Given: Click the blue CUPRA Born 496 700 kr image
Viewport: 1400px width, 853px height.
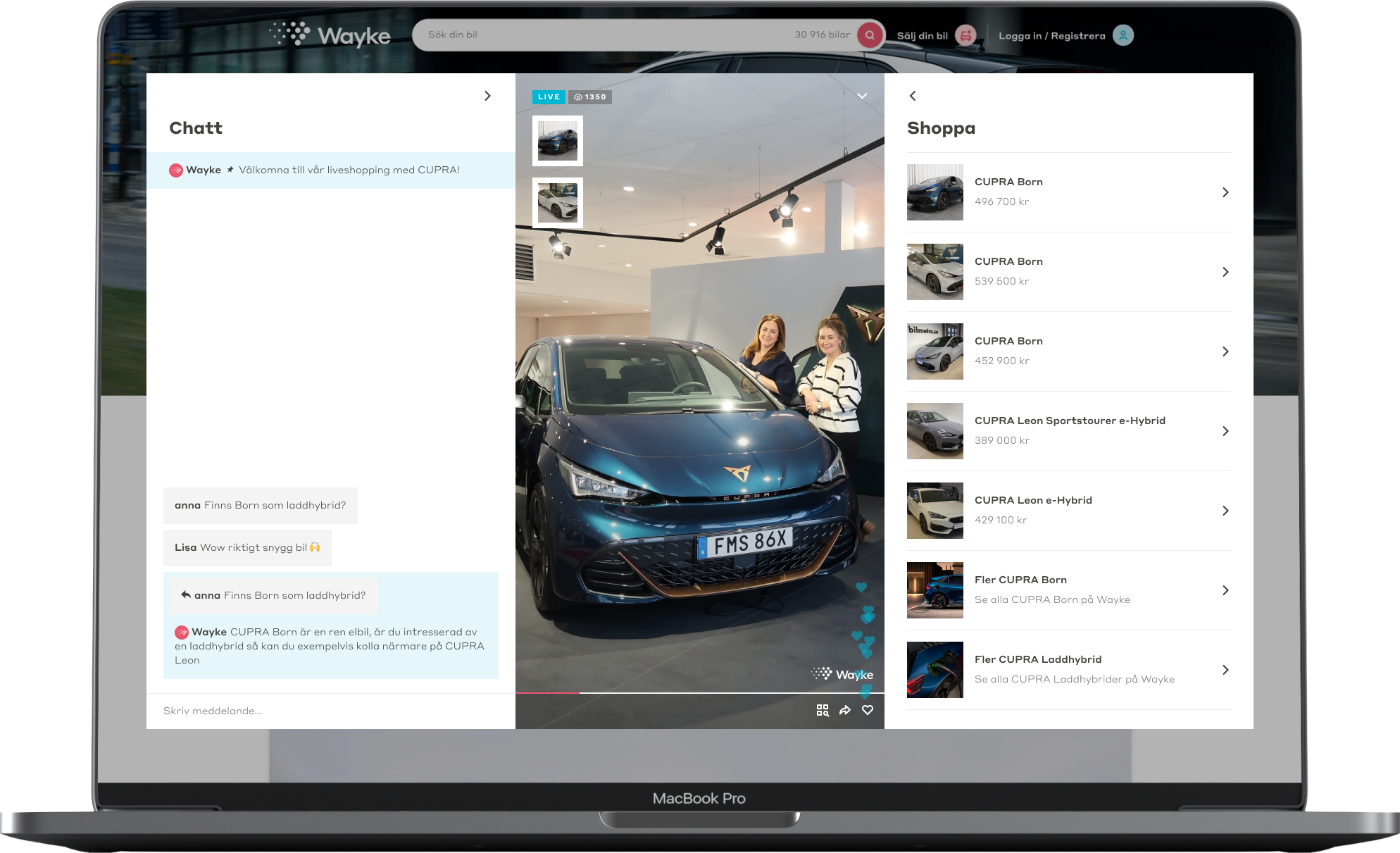Looking at the screenshot, I should point(935,192).
